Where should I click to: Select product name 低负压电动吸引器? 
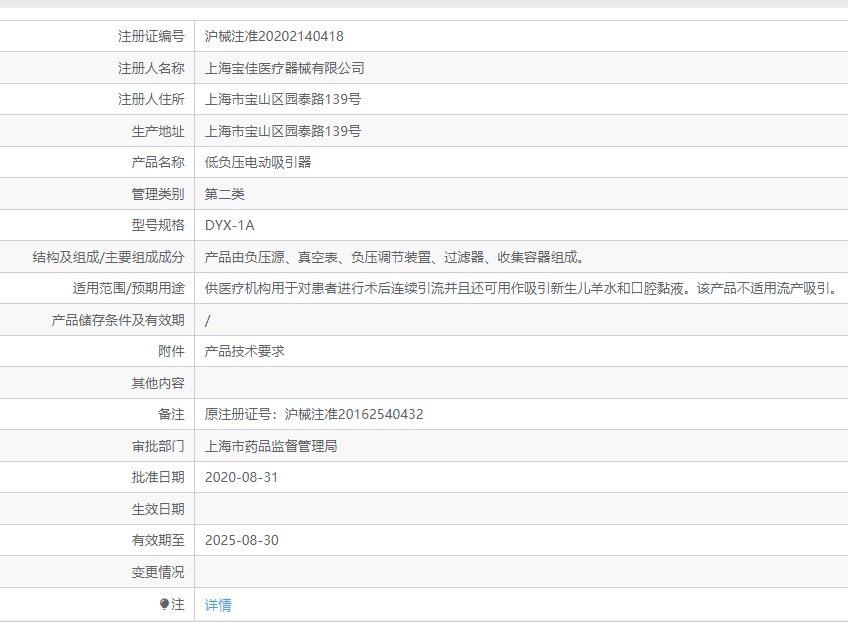[x=258, y=162]
